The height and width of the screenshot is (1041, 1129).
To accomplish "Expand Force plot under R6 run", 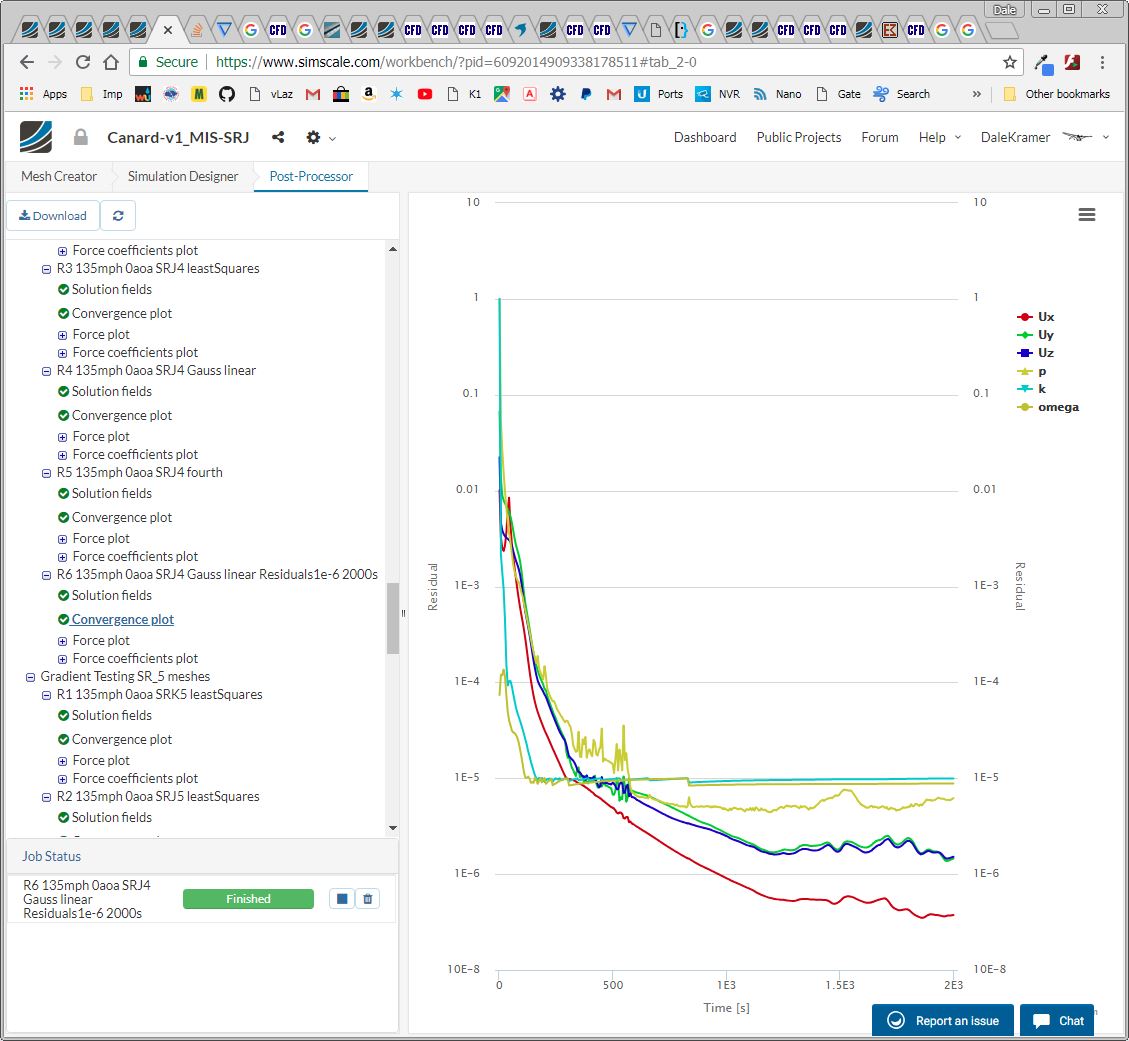I will click(63, 641).
